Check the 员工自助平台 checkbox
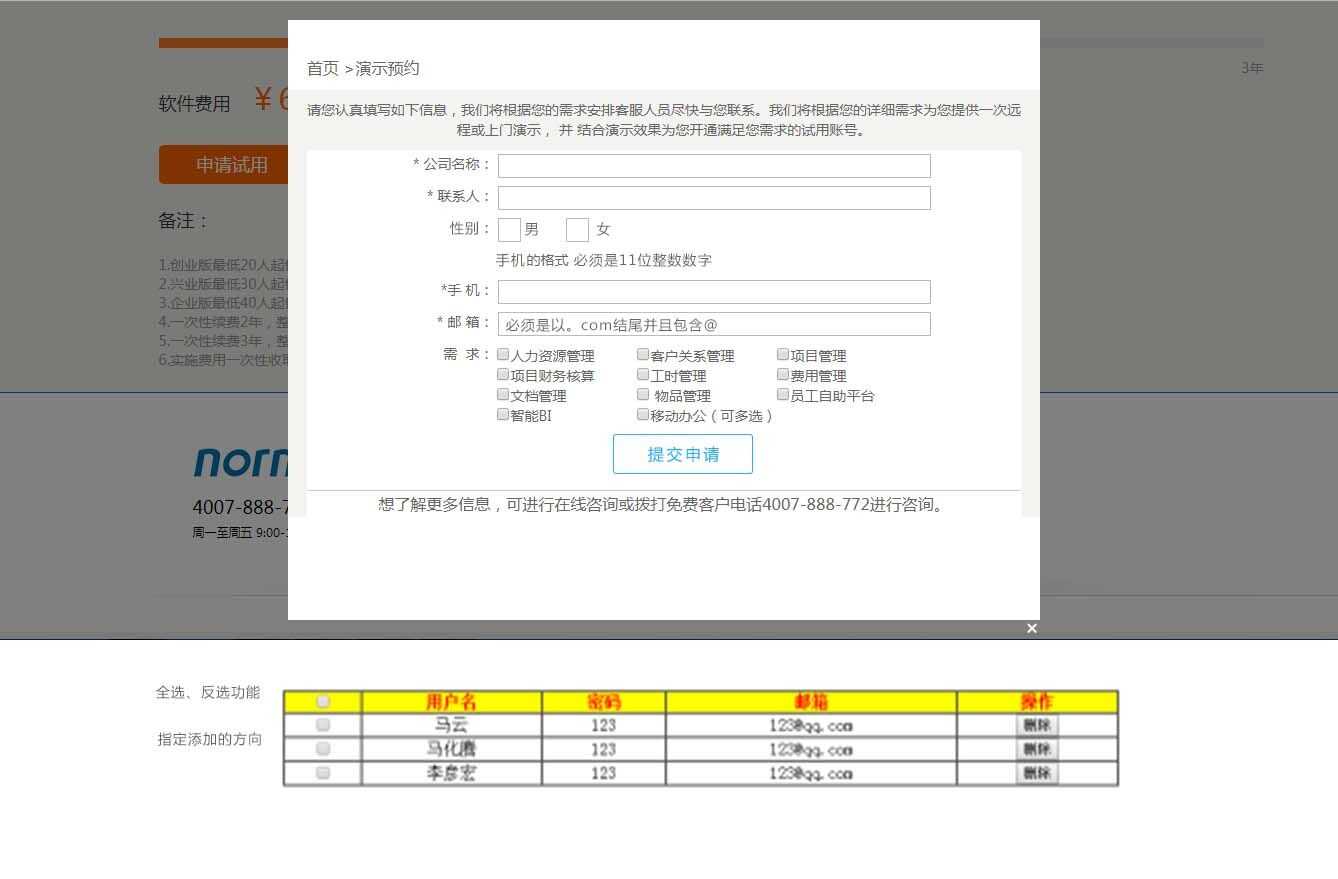 pos(783,394)
